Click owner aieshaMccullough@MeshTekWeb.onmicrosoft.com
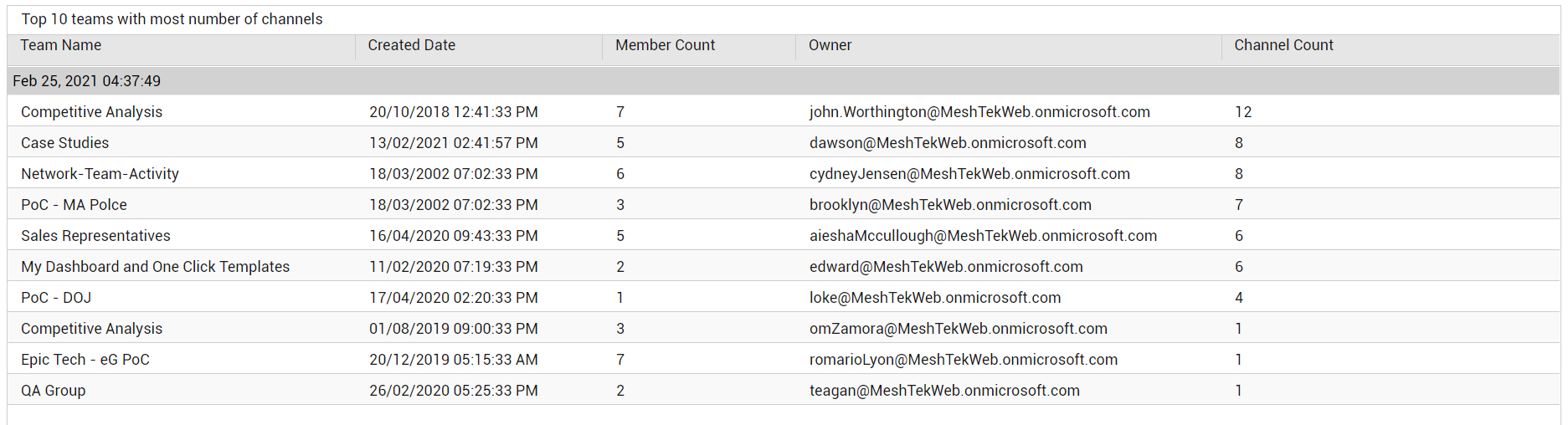The image size is (1568, 425). pyautogui.click(x=983, y=236)
